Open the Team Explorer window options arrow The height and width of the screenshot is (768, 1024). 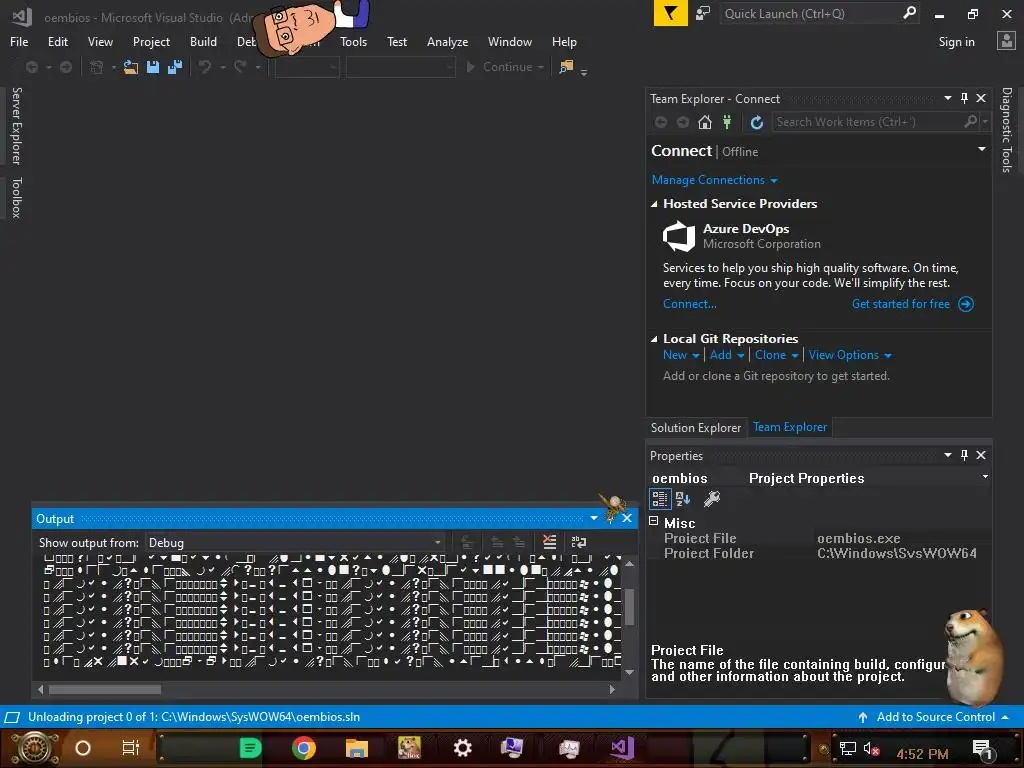(x=948, y=98)
